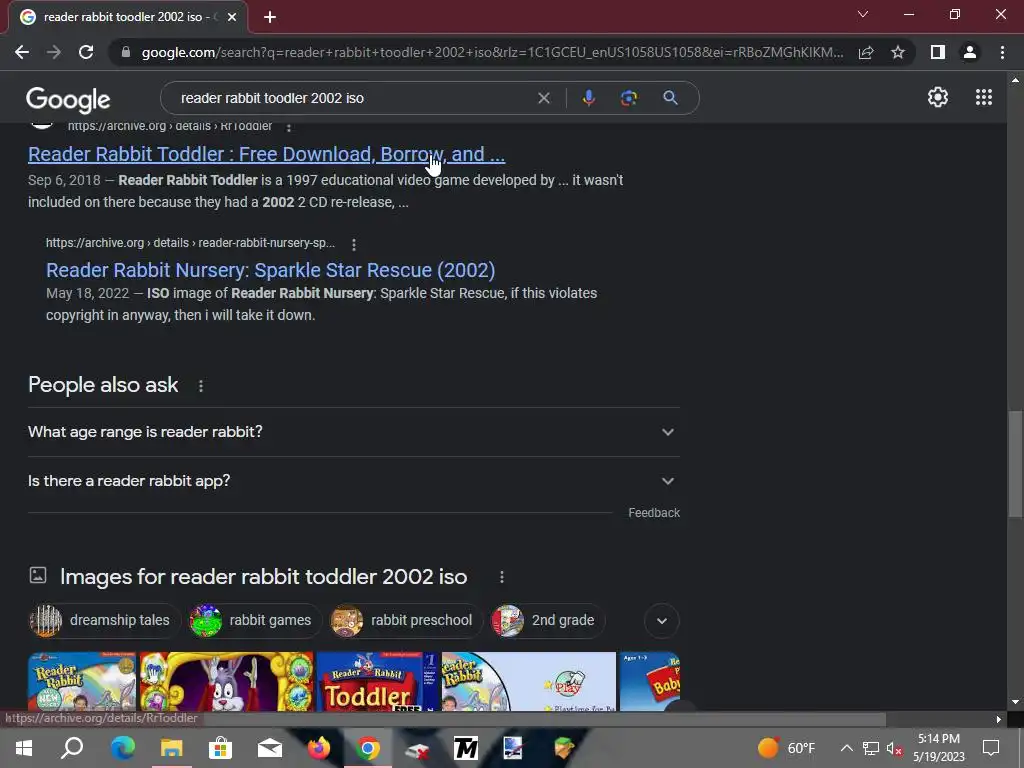Filter images by 2nd grade
Viewport: 1024px width, 768px height.
(x=549, y=620)
